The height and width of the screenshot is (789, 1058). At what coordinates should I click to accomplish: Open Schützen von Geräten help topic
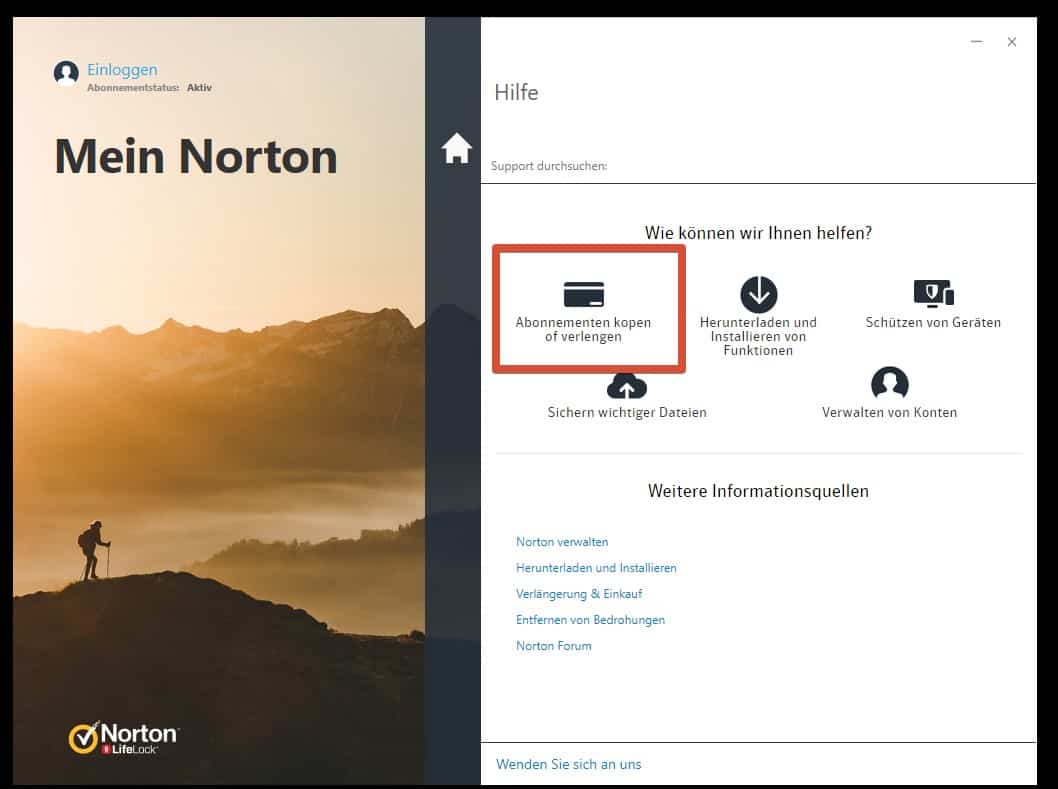coord(933,323)
